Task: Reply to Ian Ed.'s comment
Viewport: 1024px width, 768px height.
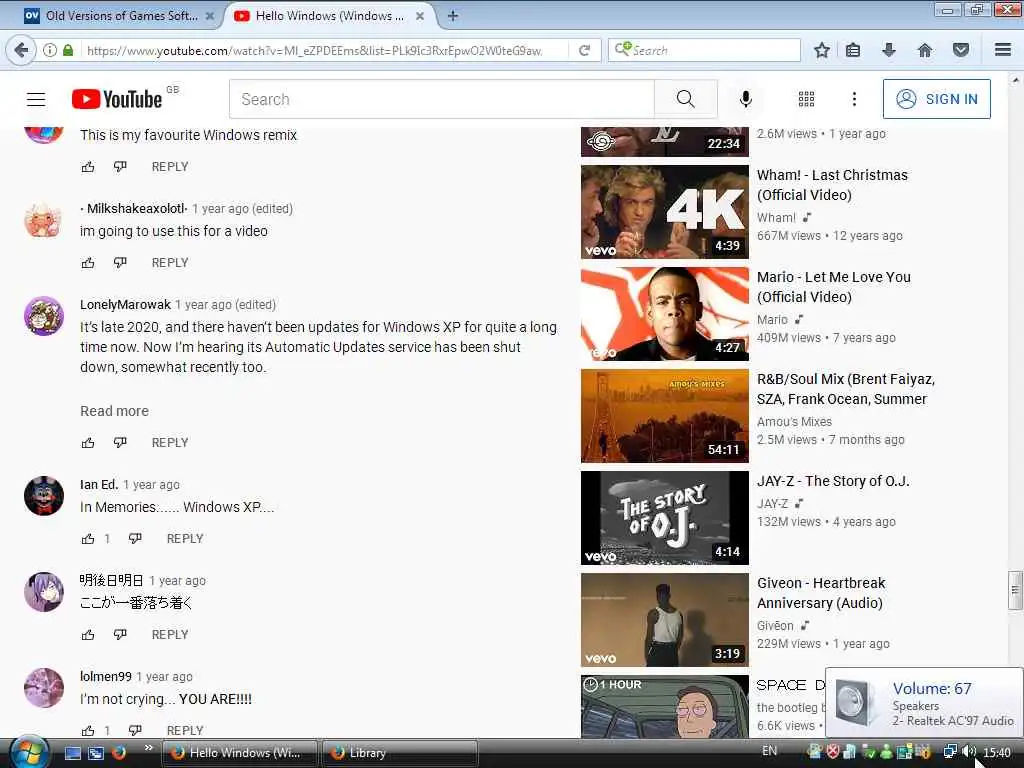Action: 185,539
